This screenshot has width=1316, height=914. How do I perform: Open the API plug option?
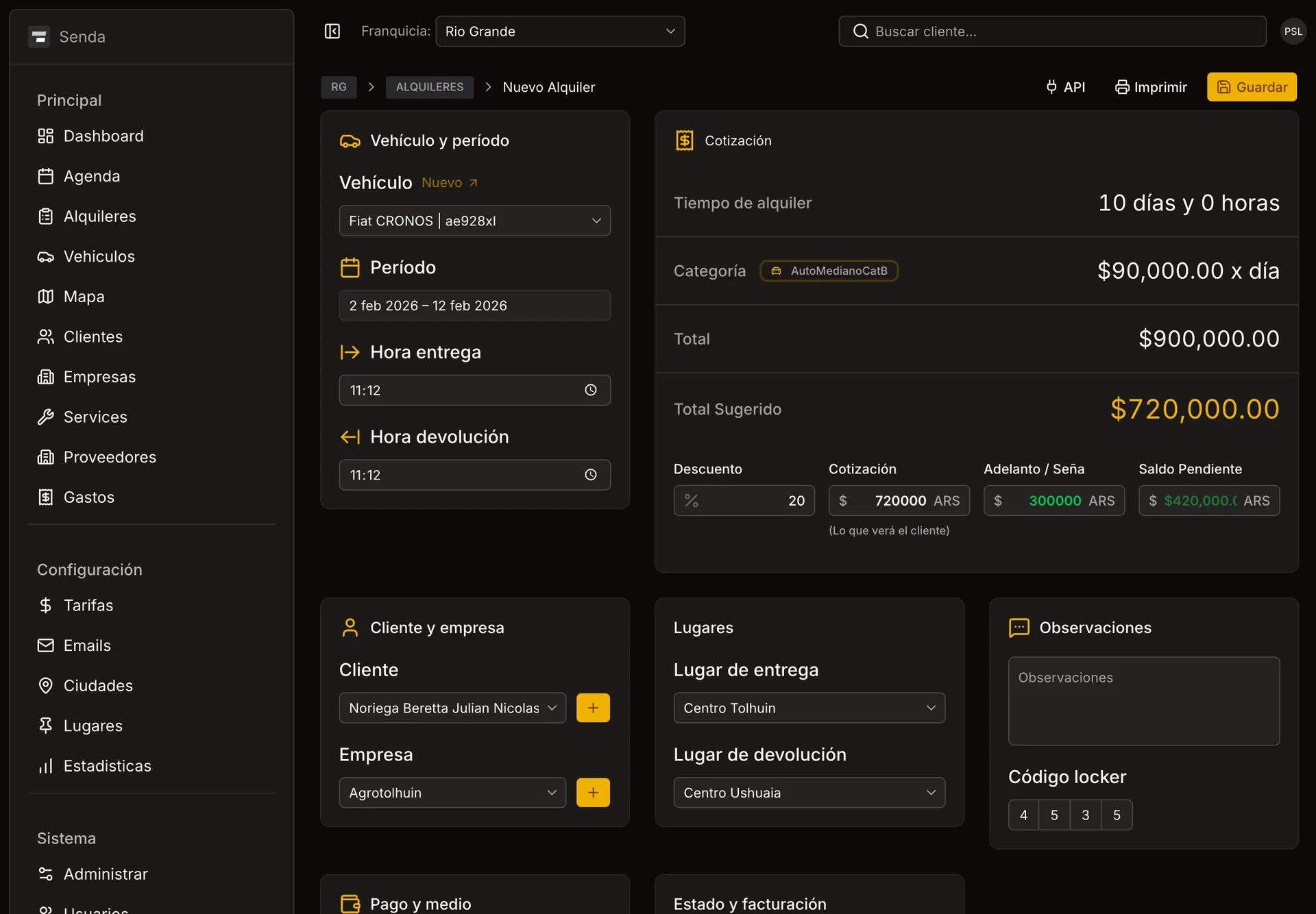tap(1065, 87)
